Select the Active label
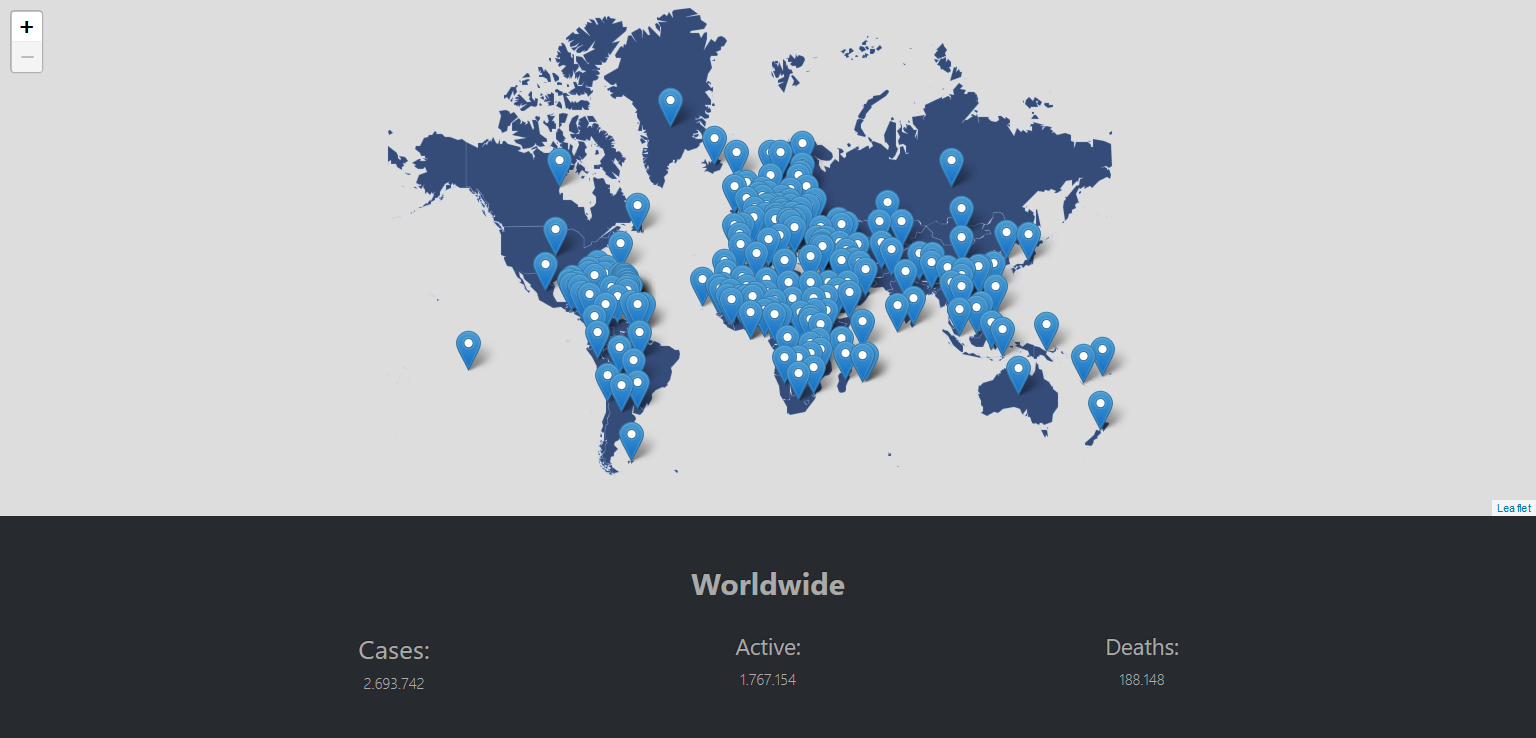This screenshot has width=1536, height=738. click(768, 648)
